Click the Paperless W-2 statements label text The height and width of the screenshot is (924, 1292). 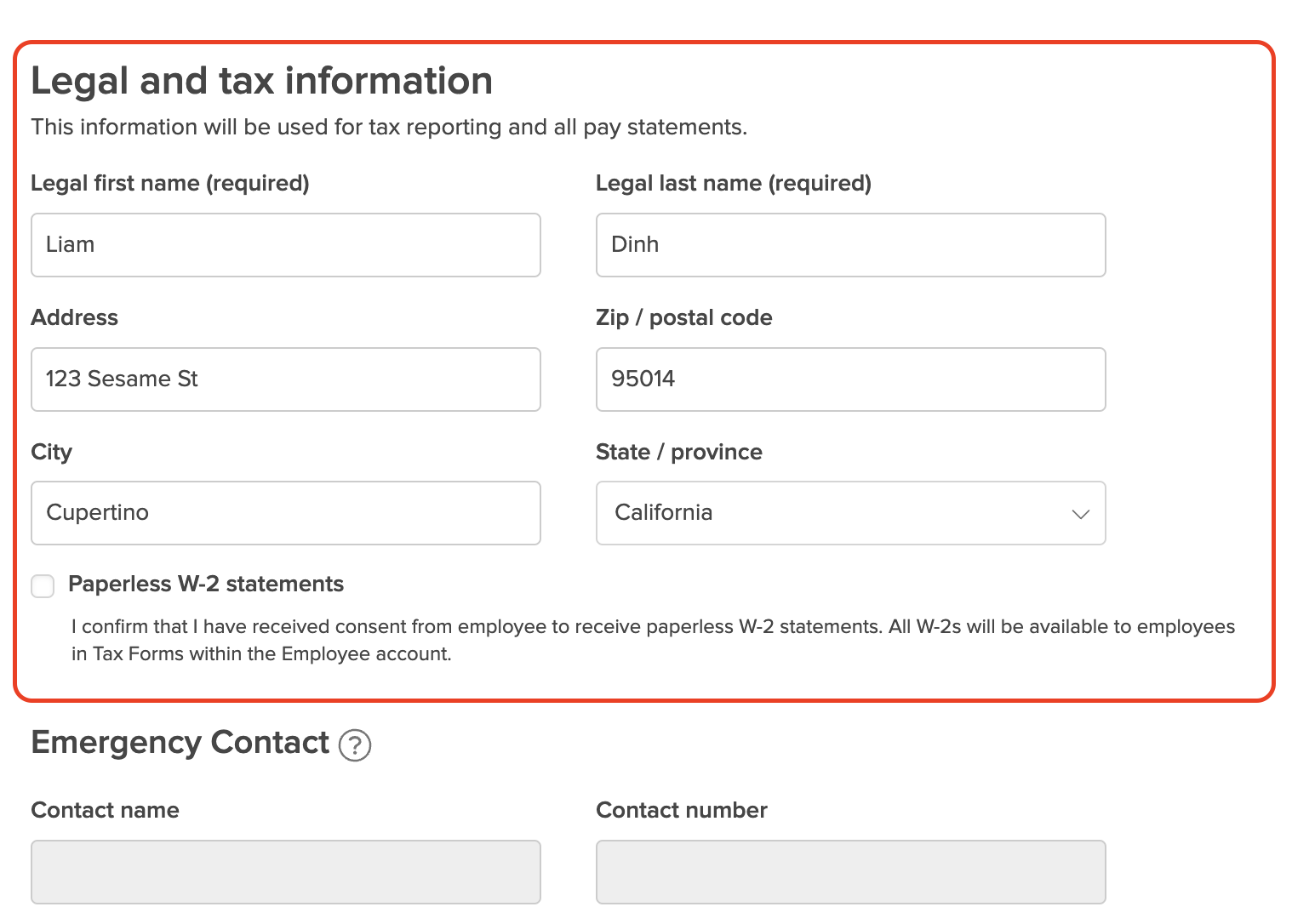[x=206, y=584]
